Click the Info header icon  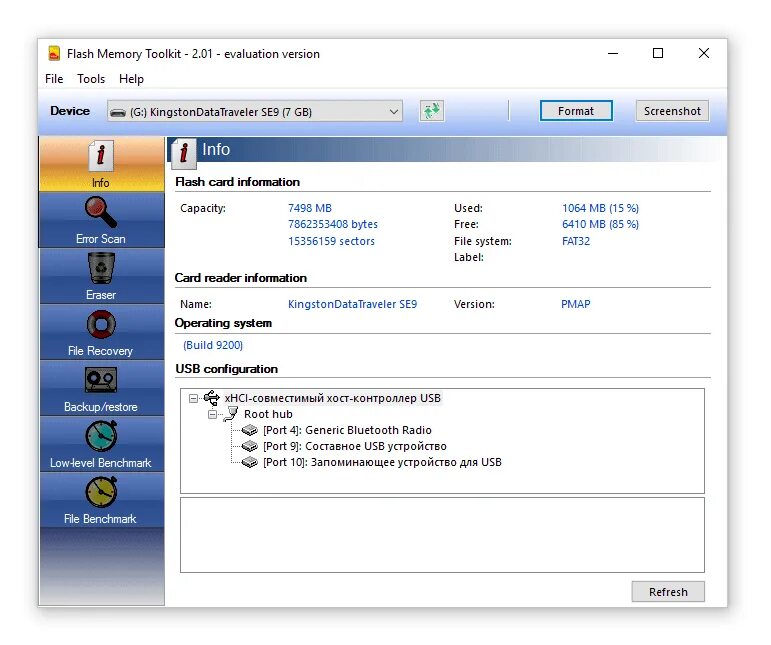pyautogui.click(x=183, y=152)
